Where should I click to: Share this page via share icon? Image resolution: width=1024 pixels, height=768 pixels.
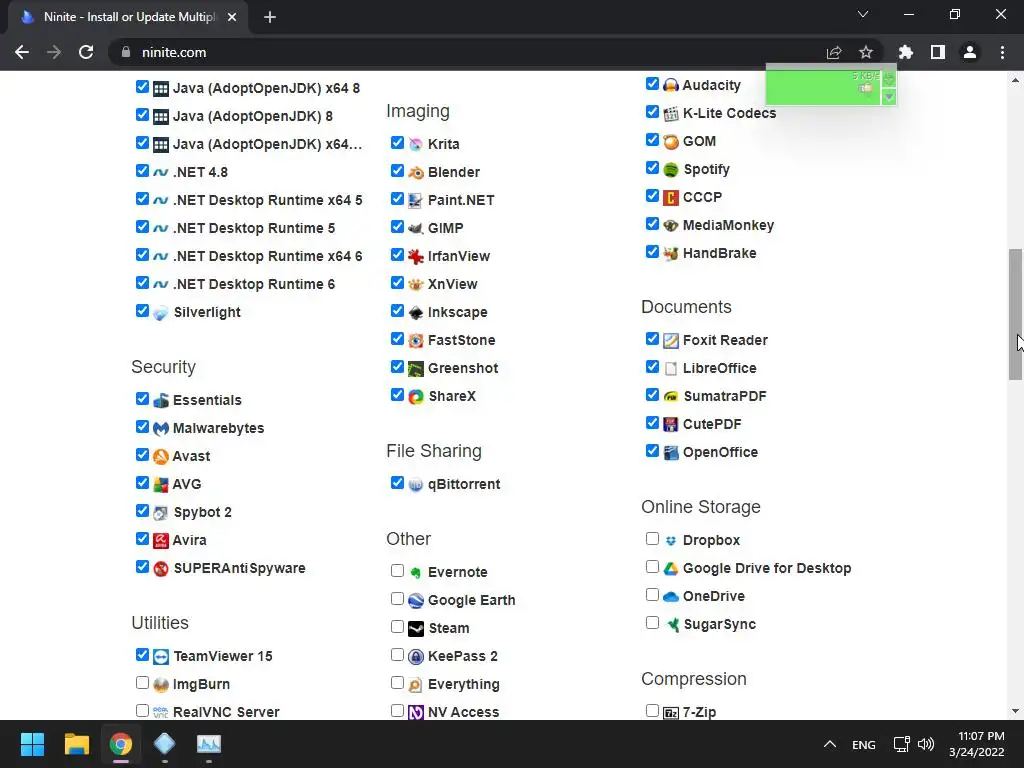pos(834,52)
